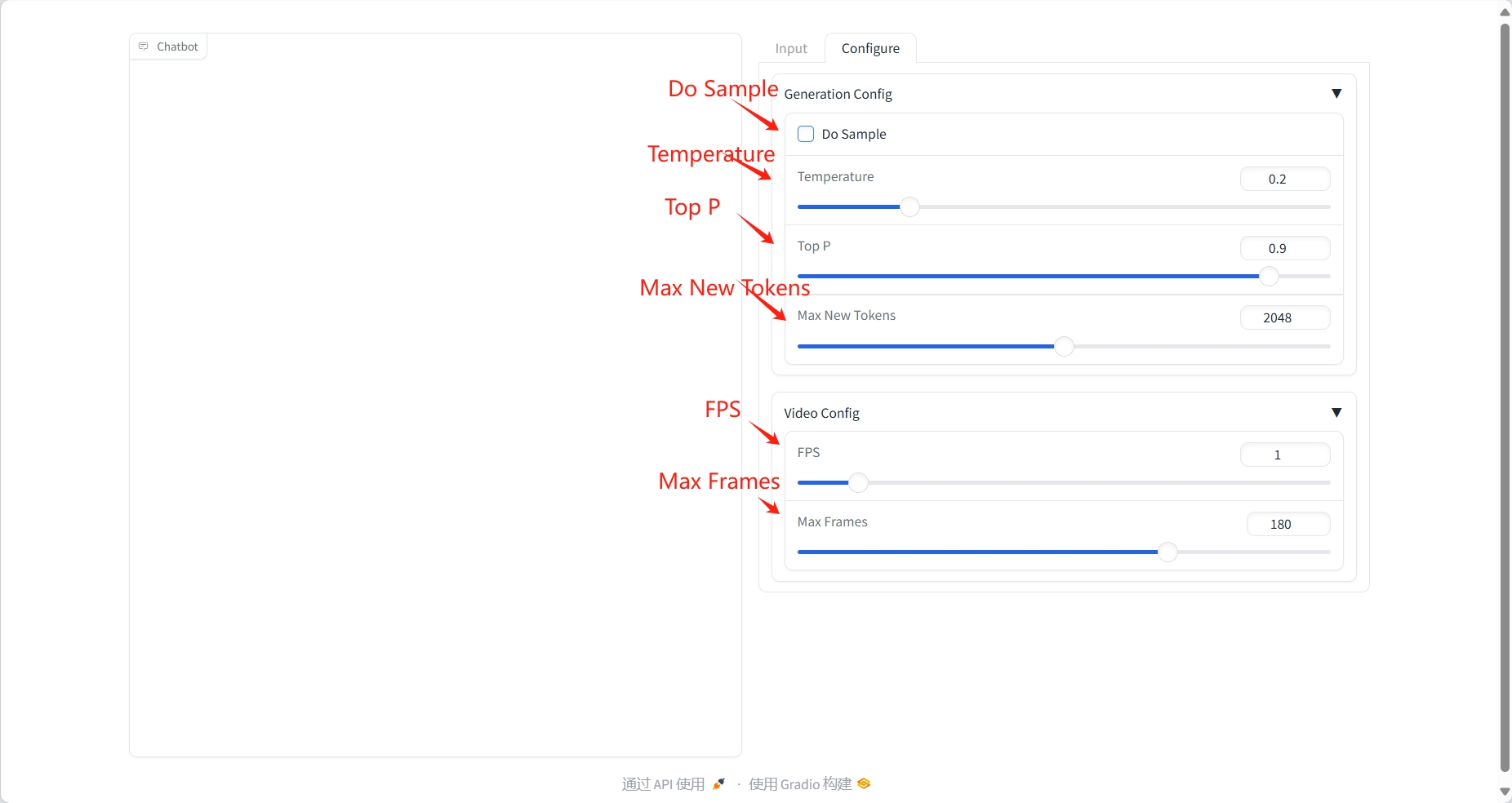Click the Max Frames slider handle
This screenshot has height=803, width=1512.
tap(1168, 552)
